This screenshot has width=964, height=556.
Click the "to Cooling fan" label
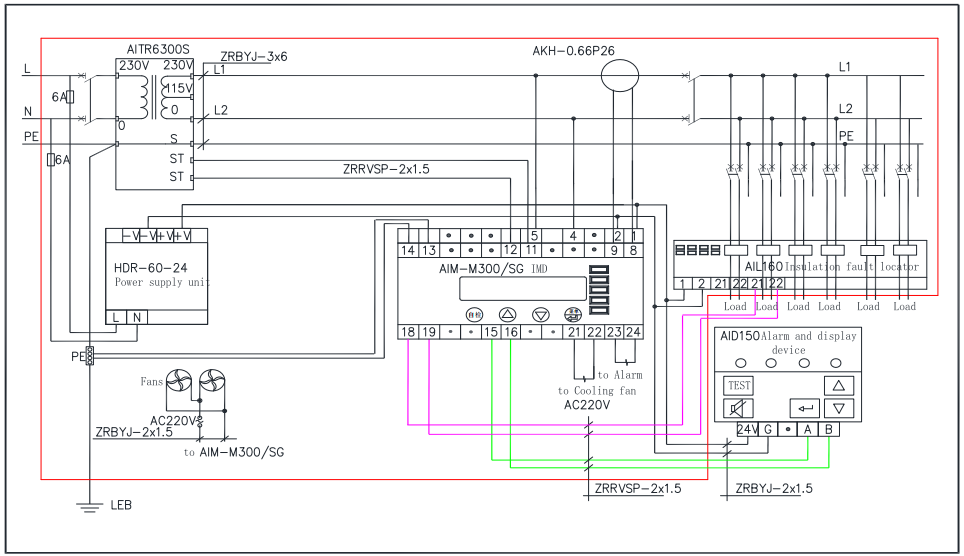click(597, 391)
